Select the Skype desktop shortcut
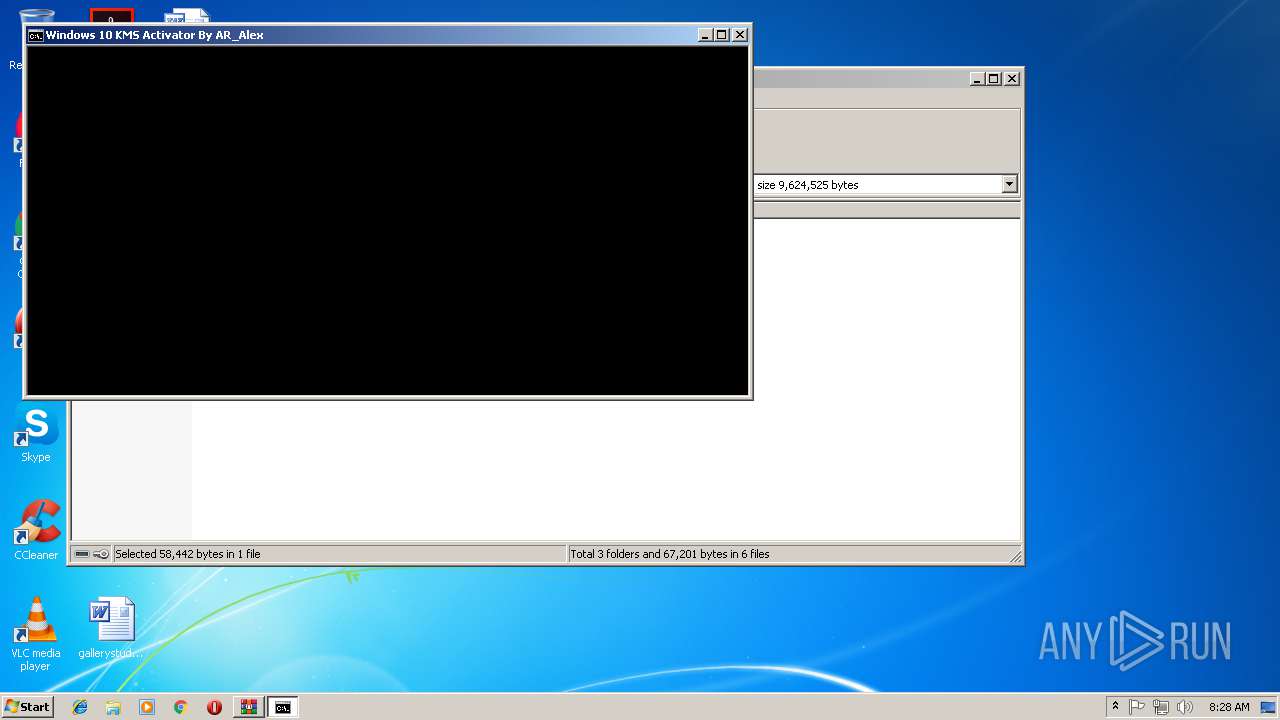 tap(36, 435)
